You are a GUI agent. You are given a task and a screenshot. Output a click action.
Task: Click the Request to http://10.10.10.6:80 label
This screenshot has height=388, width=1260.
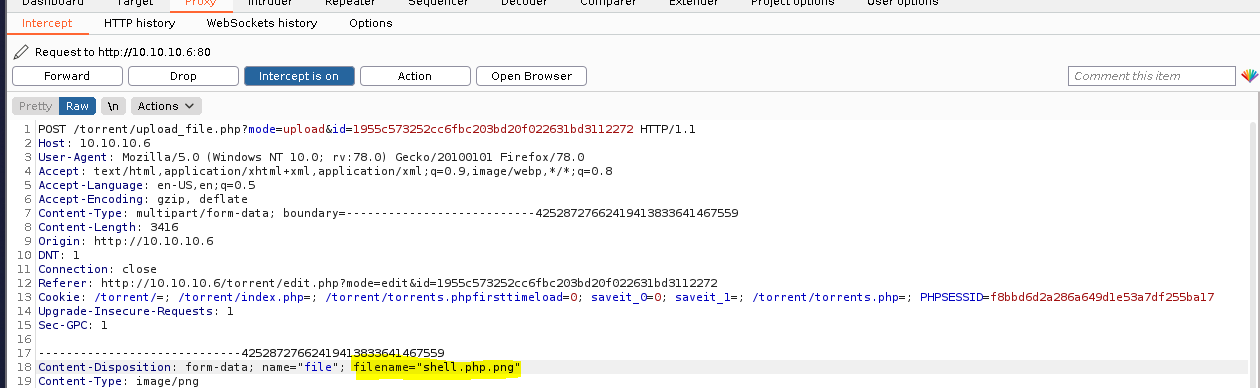[123, 51]
